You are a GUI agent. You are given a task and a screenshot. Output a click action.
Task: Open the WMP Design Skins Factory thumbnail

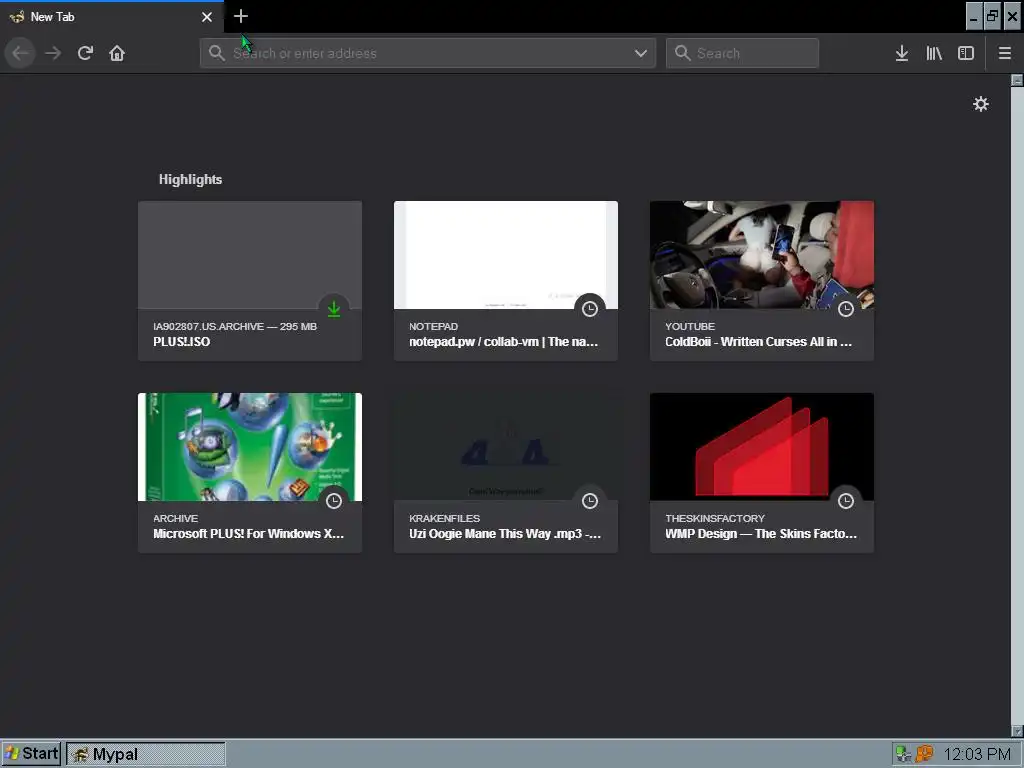(x=761, y=447)
